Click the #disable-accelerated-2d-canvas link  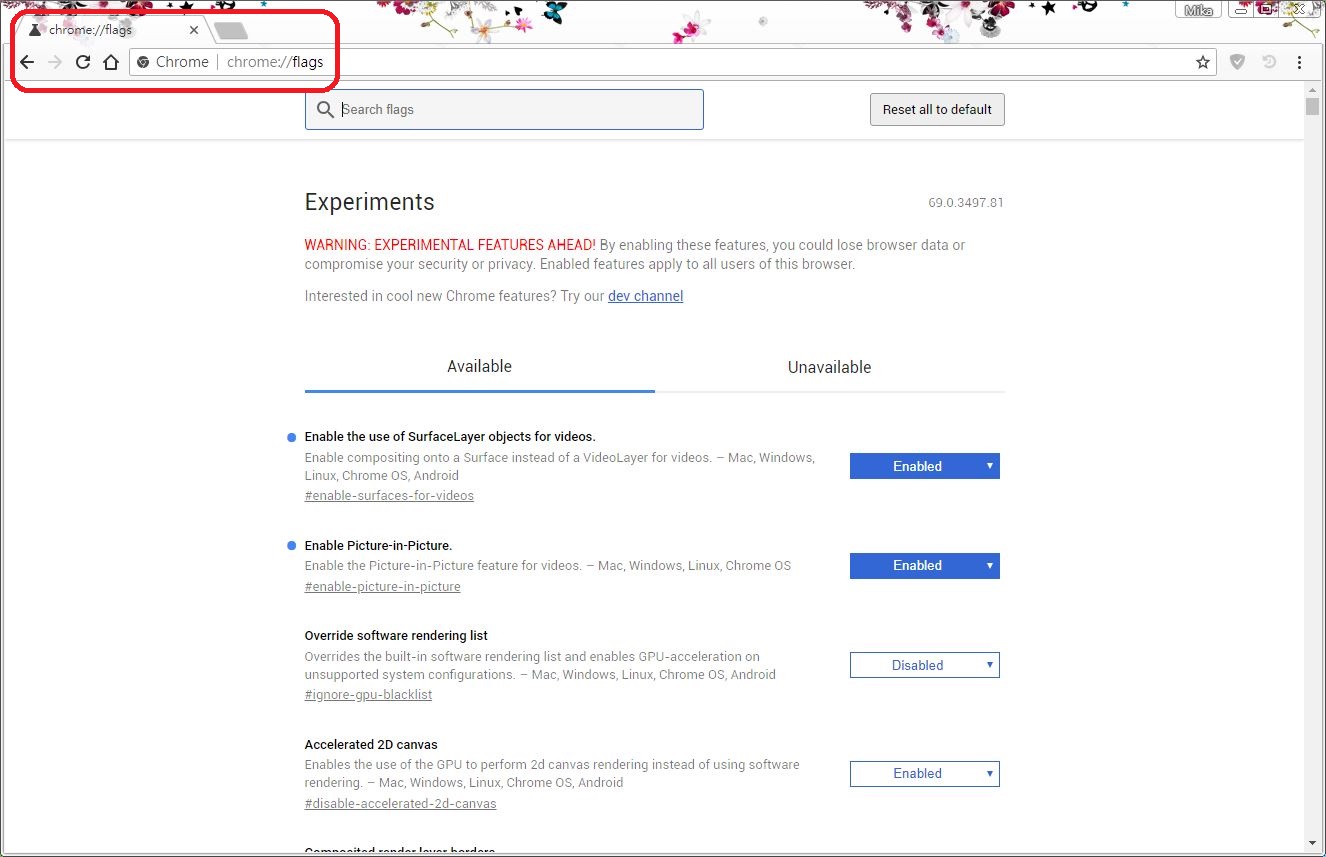tap(400, 804)
